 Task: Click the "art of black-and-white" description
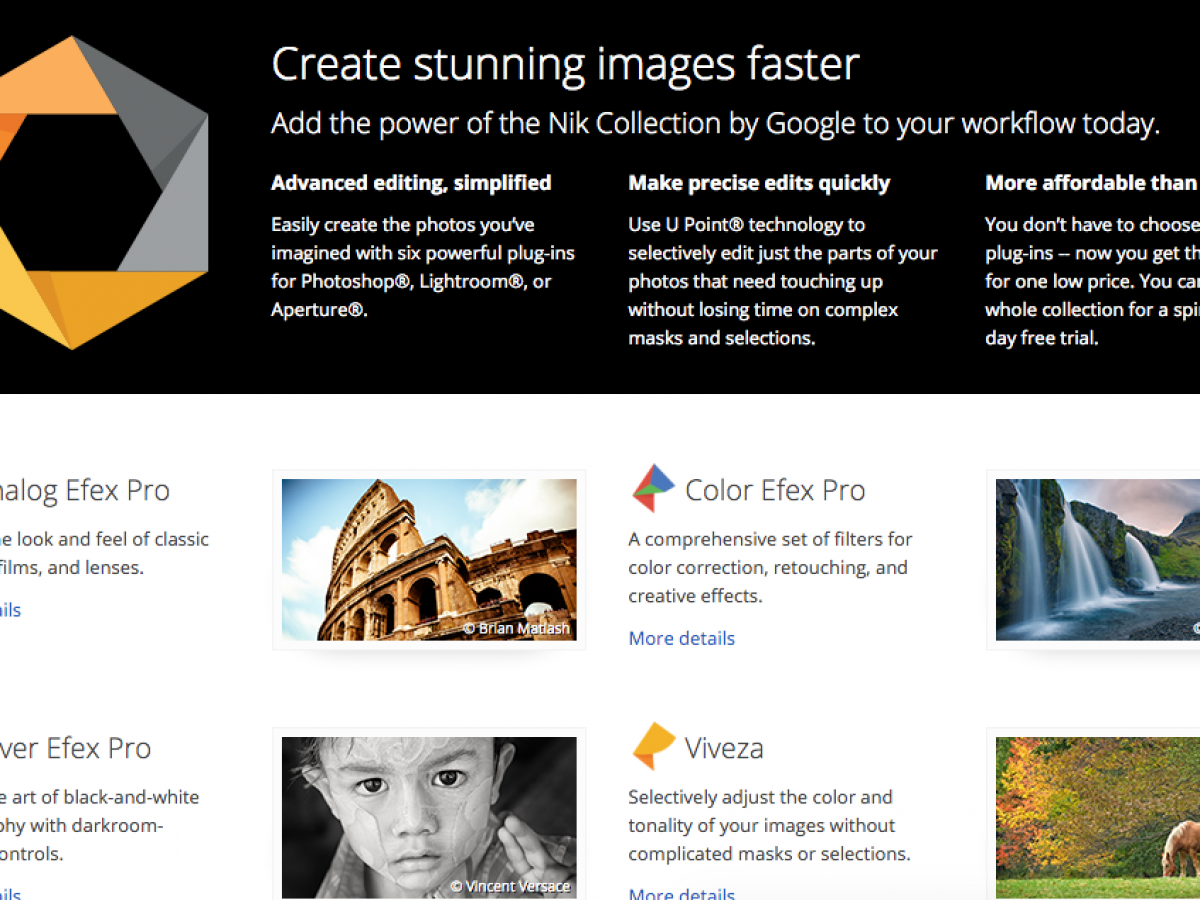point(100,825)
